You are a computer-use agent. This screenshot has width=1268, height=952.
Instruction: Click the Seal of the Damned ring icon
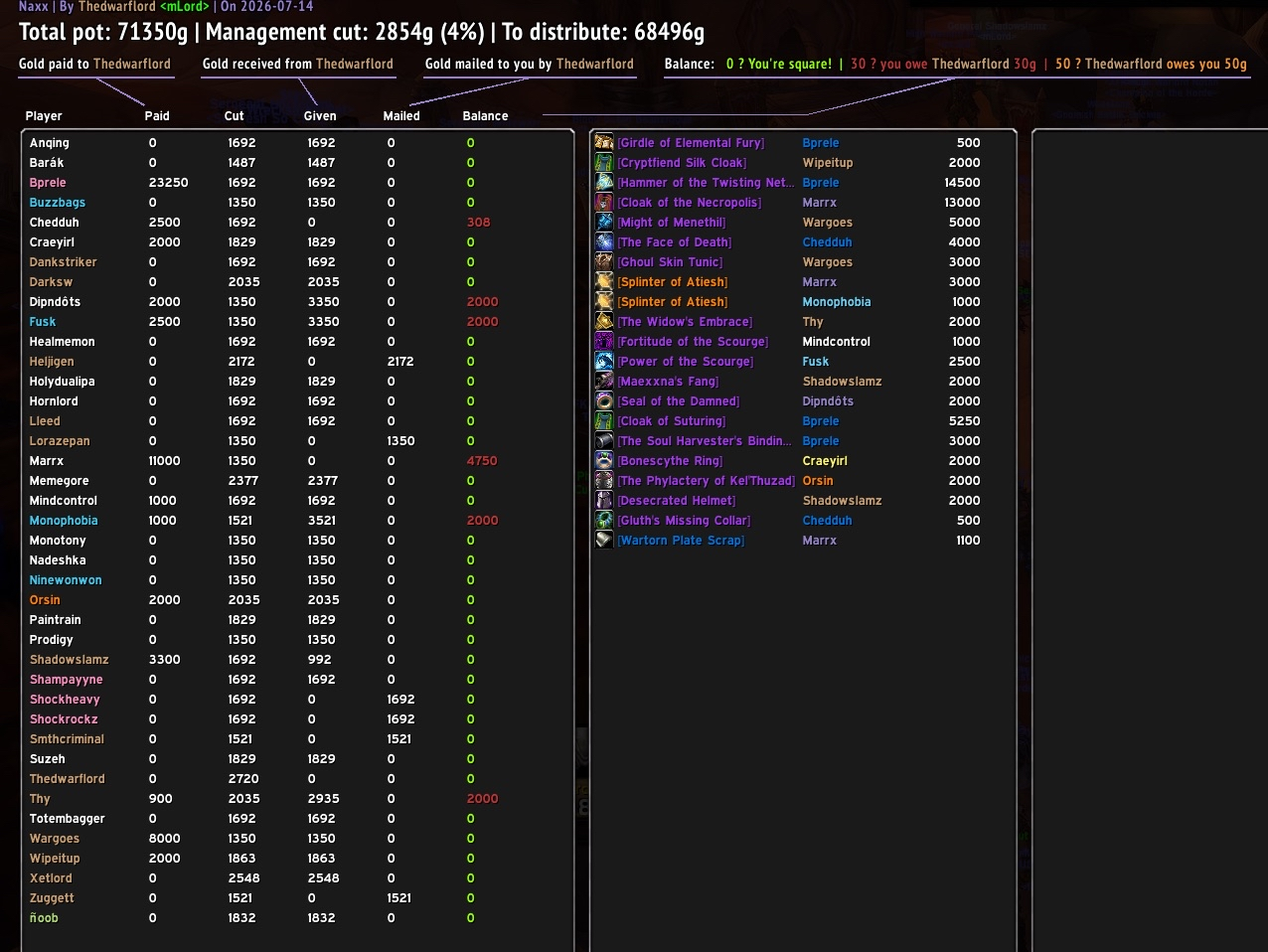click(604, 400)
